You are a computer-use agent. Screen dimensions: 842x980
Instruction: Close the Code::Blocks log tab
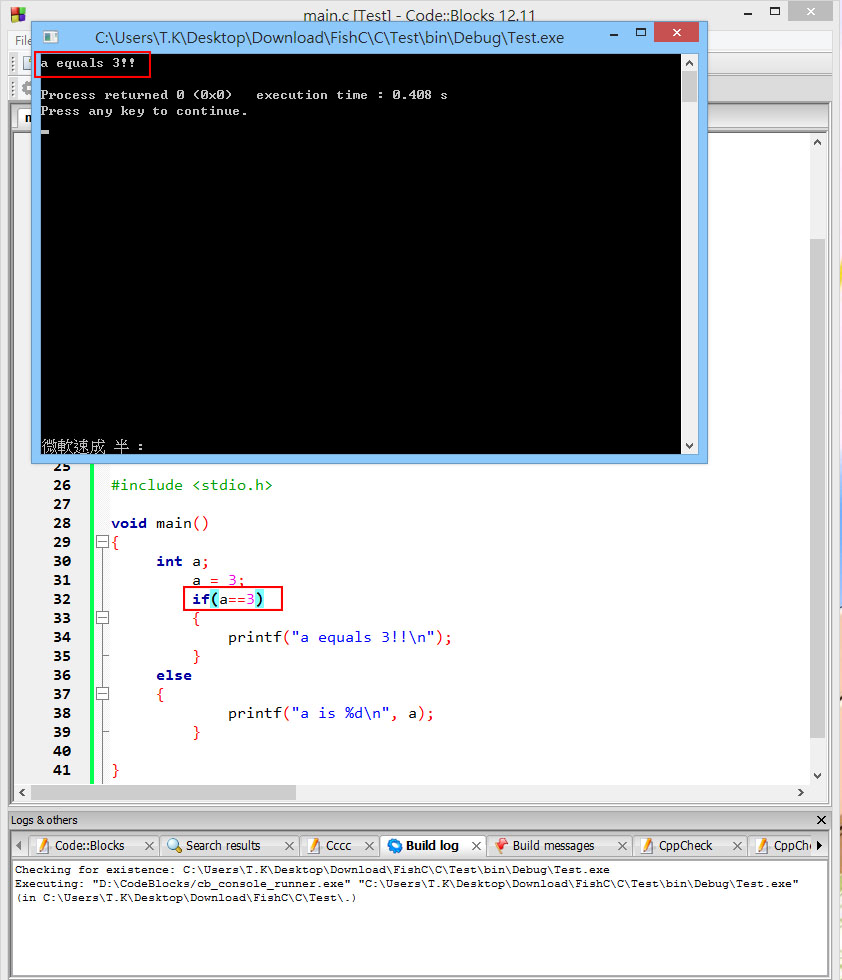pos(149,846)
